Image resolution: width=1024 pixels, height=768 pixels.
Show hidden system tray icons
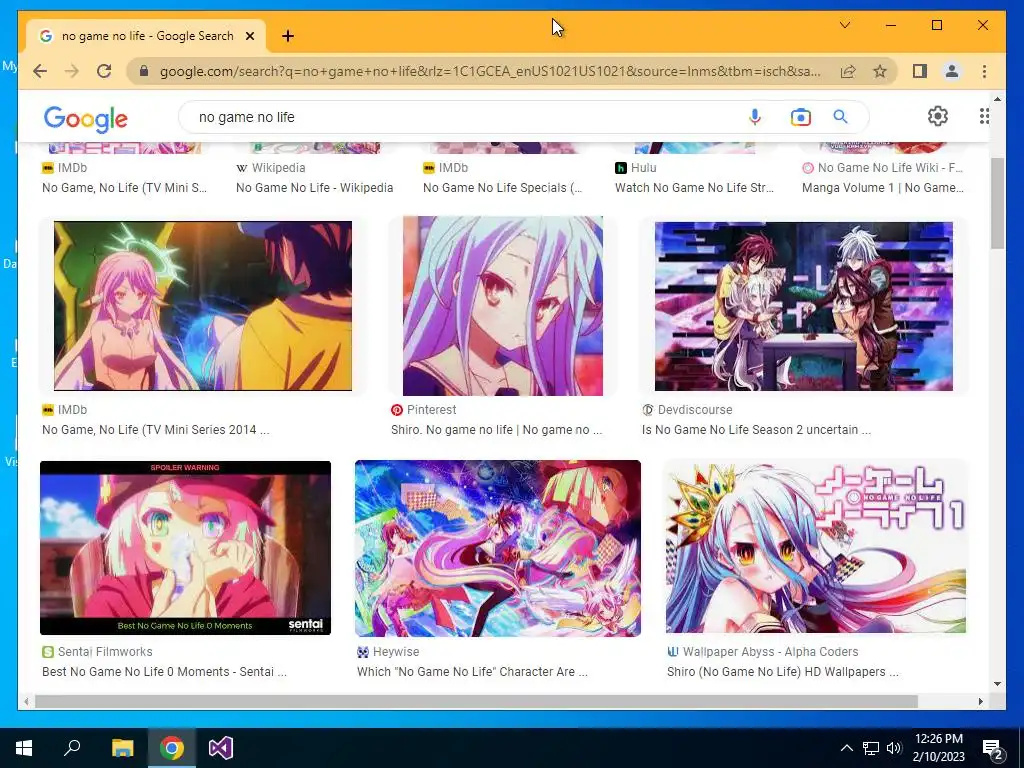(846, 748)
